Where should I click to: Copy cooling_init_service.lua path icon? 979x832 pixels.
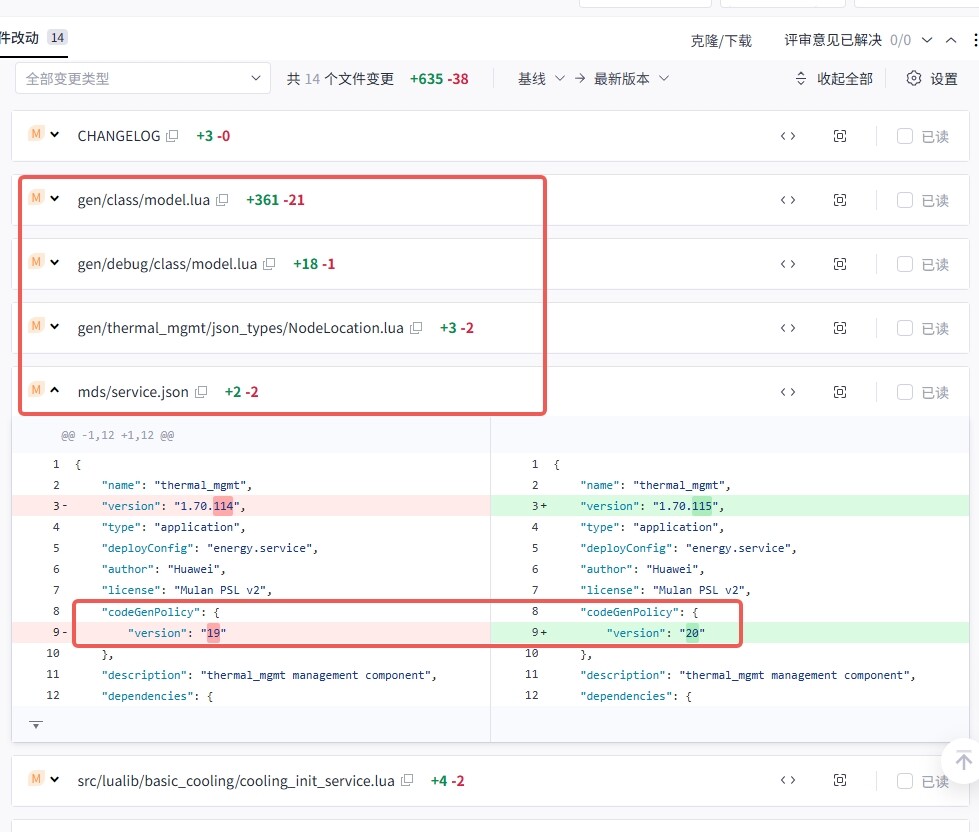[407, 780]
